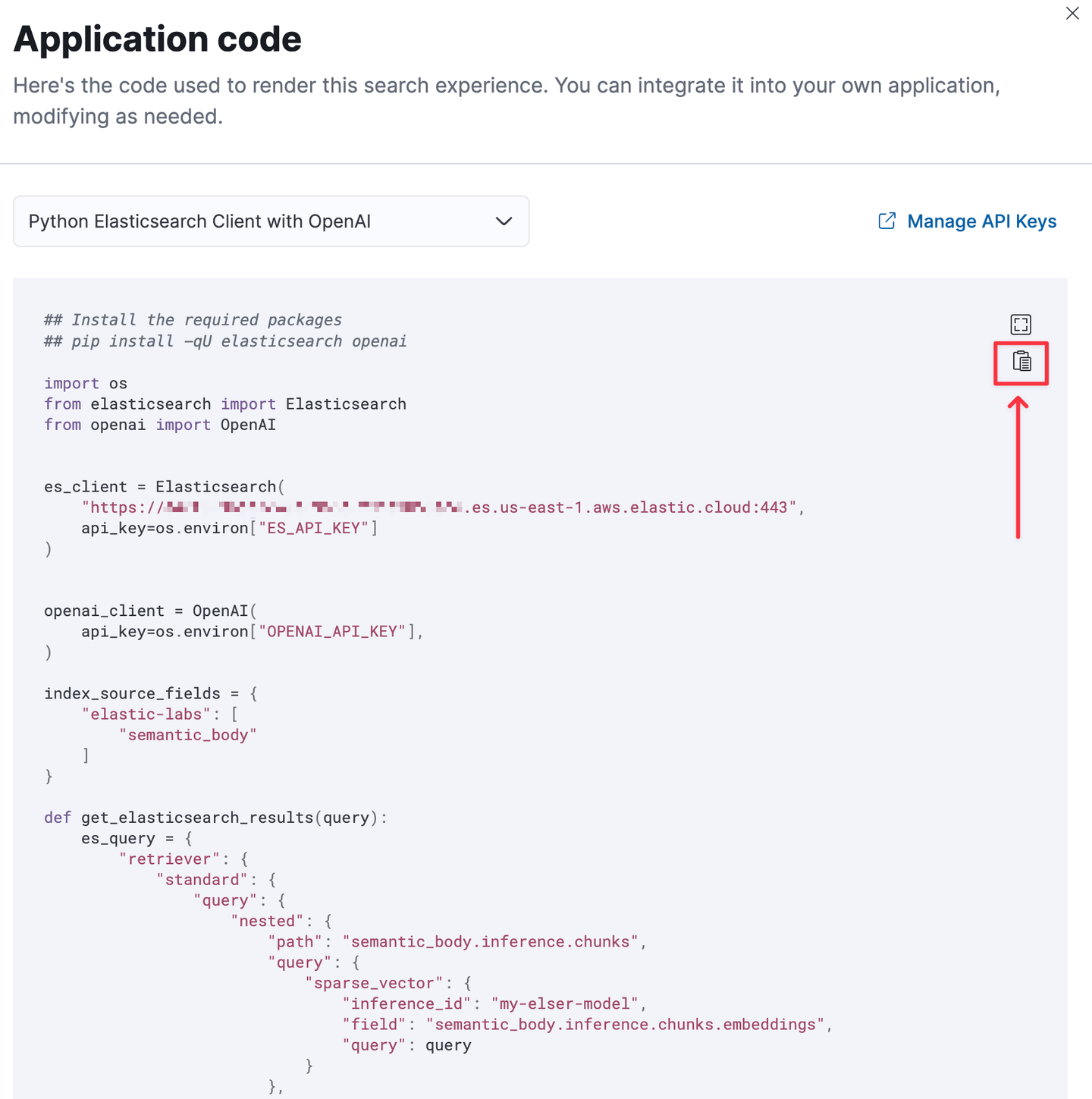Click the "ES_API_KEY" string in code

coord(313,528)
